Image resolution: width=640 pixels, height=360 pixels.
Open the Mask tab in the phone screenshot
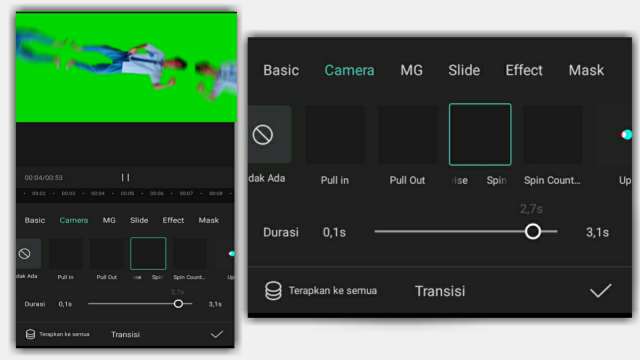(x=209, y=220)
